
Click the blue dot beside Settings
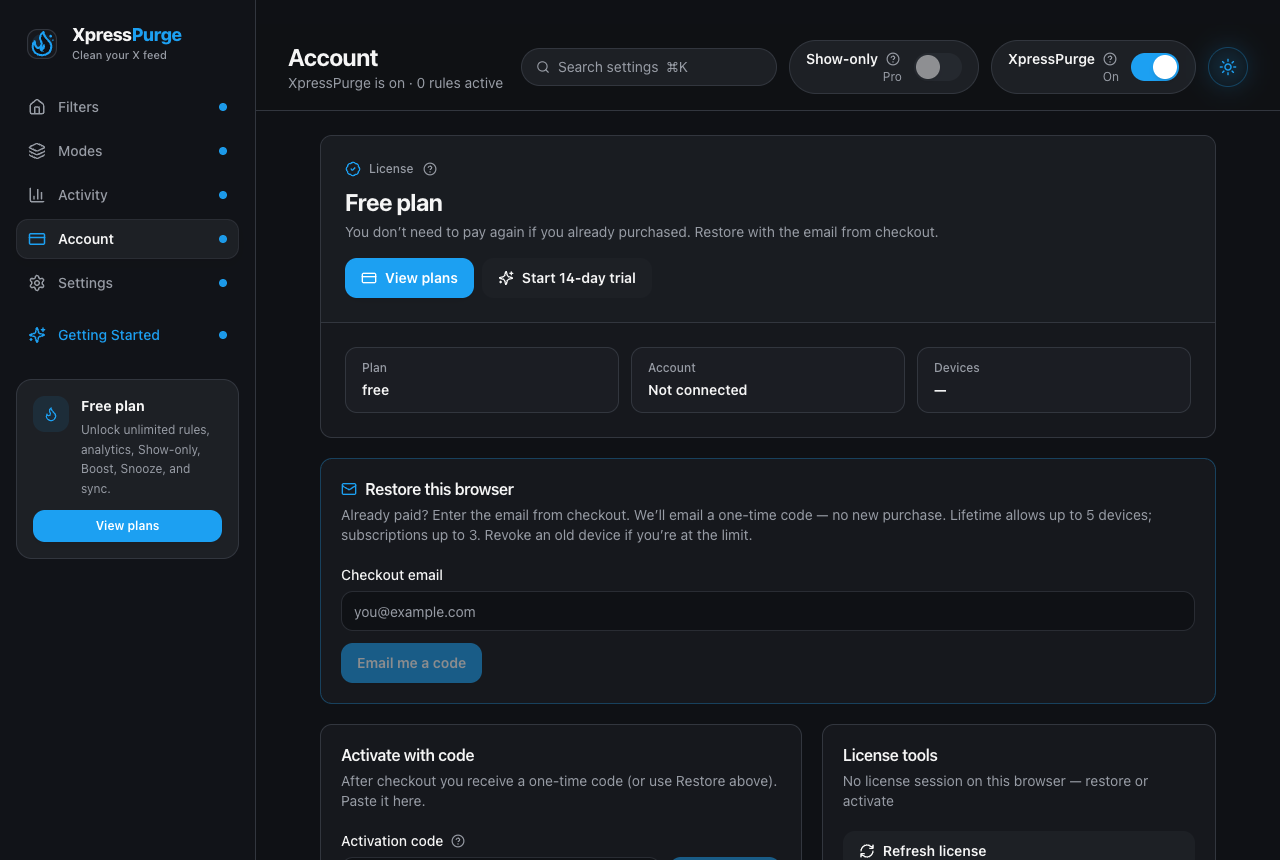click(223, 283)
